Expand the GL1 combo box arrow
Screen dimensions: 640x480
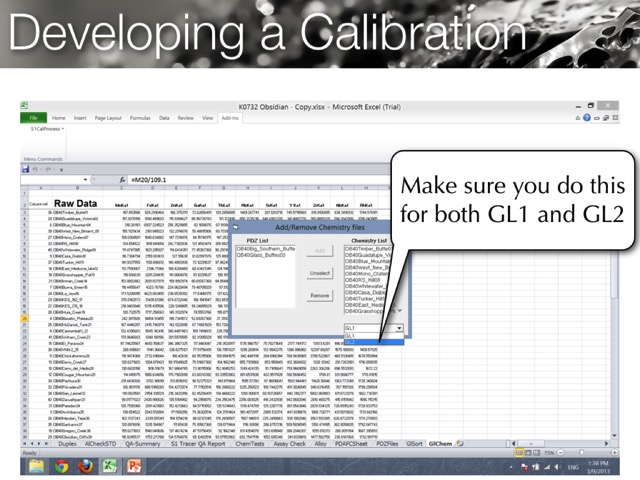398,327
